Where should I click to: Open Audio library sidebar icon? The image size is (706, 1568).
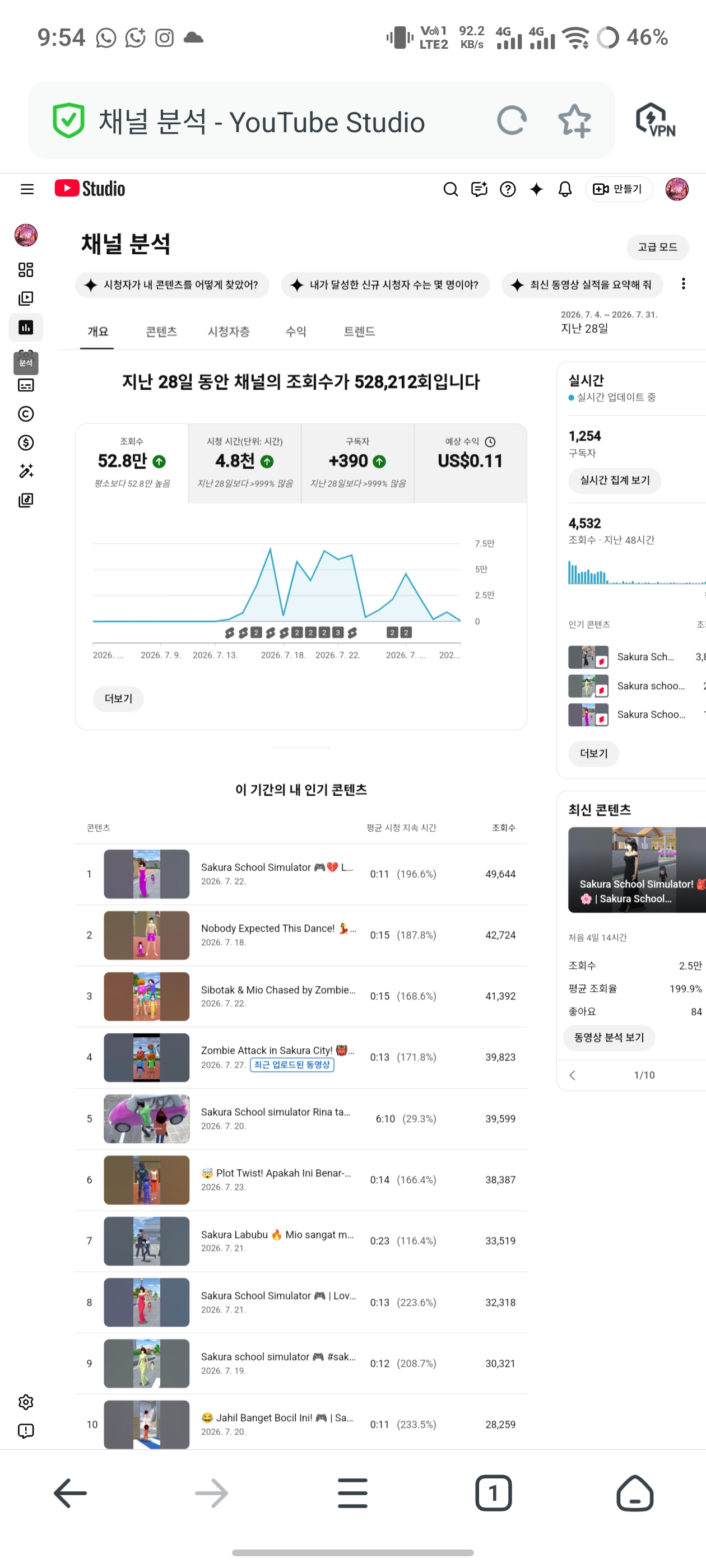click(26, 500)
